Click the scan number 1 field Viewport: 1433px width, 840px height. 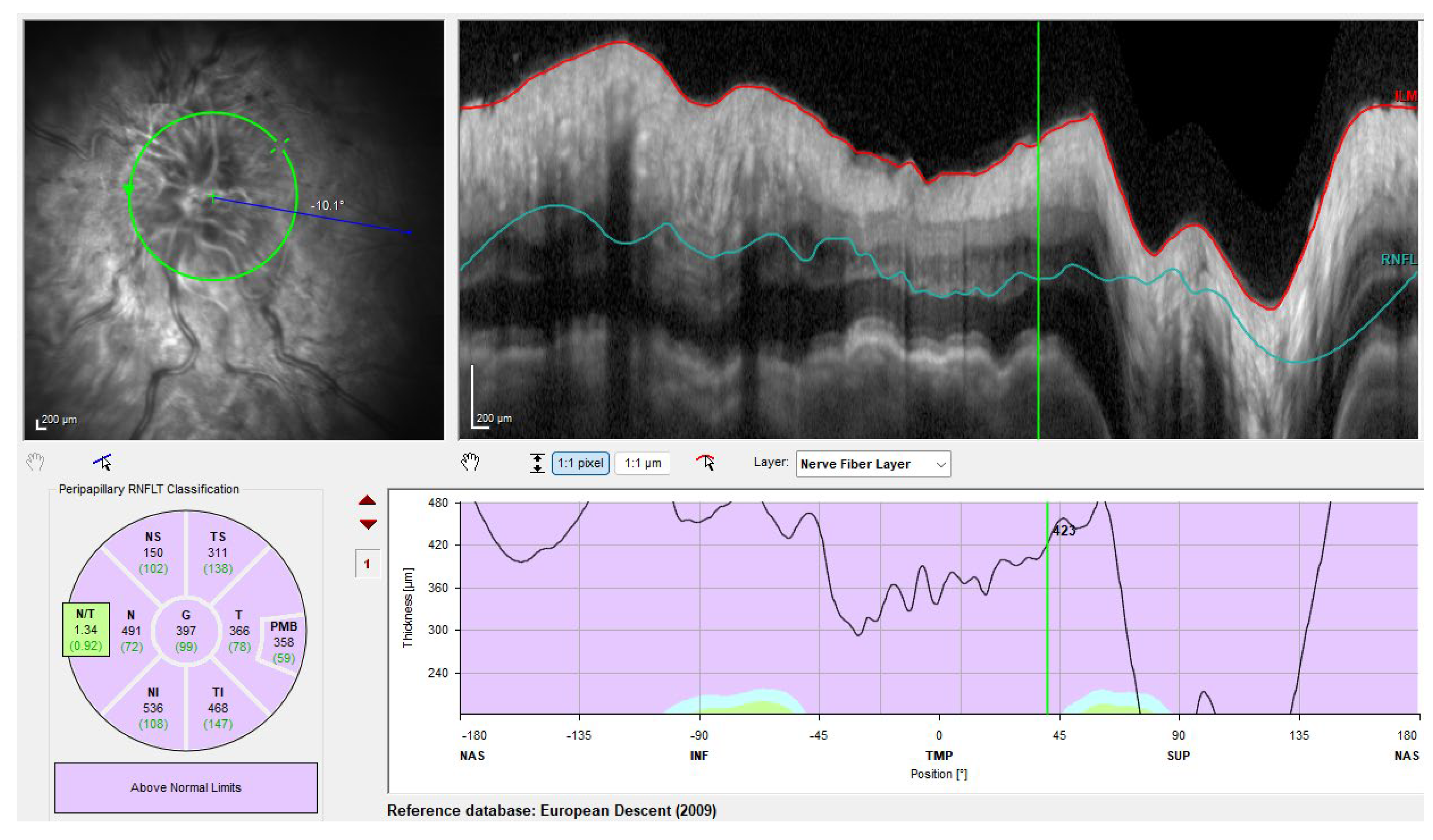pyautogui.click(x=367, y=565)
